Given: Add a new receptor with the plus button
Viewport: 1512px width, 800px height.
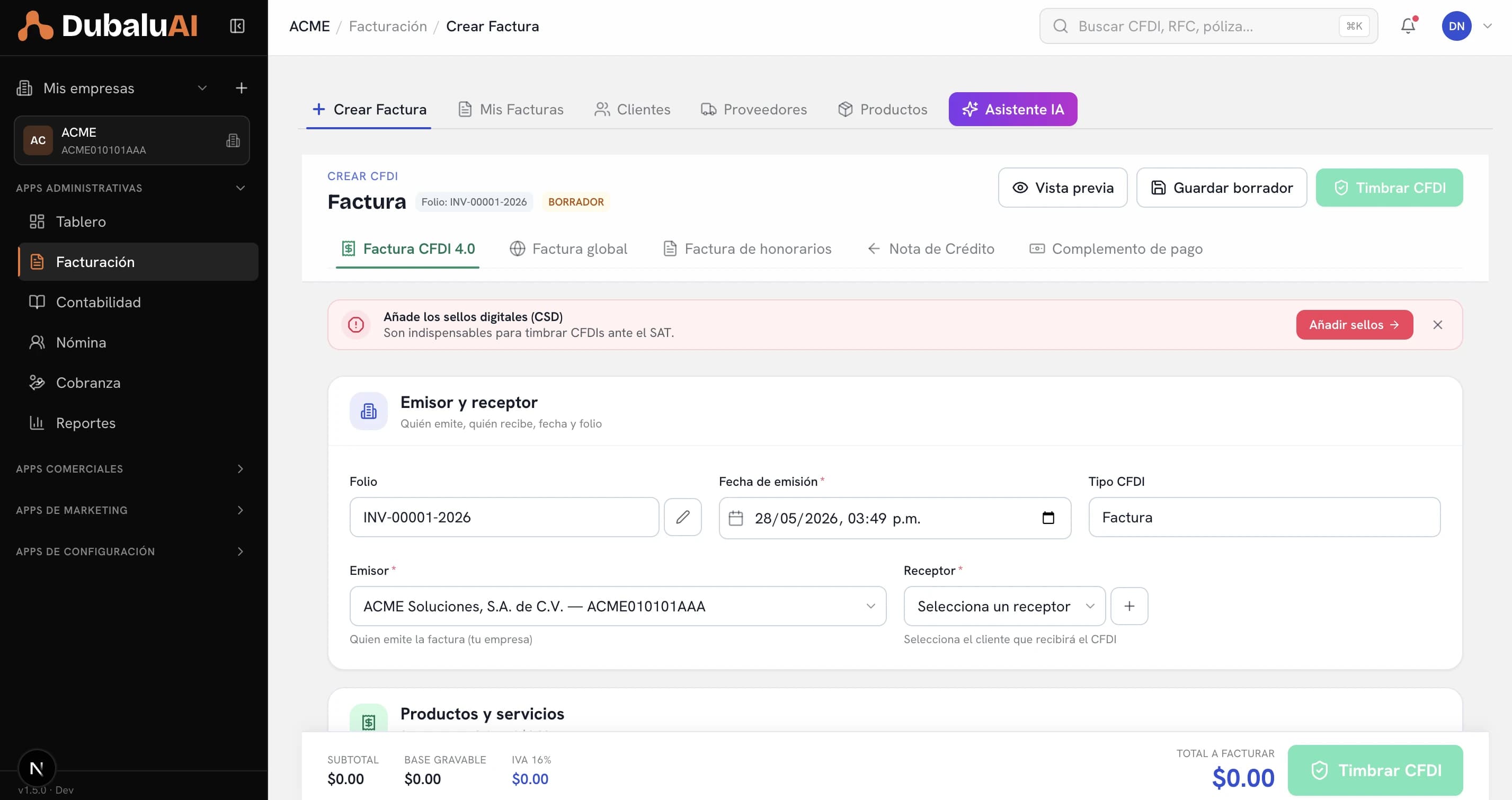Looking at the screenshot, I should tap(1129, 606).
